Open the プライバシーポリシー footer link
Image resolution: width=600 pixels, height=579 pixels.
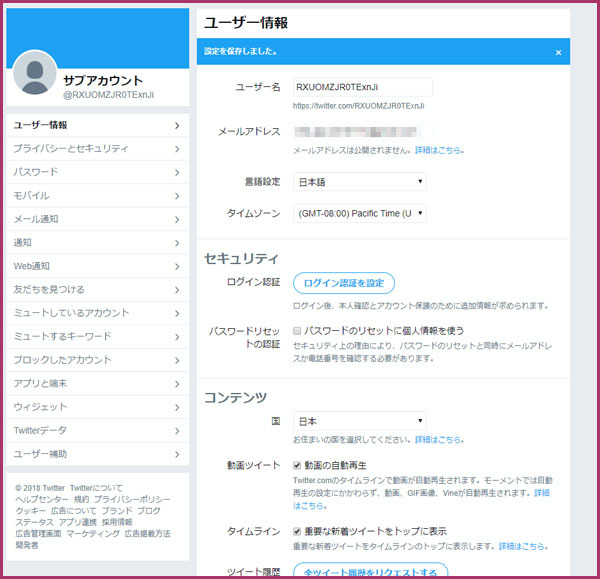tap(132, 499)
